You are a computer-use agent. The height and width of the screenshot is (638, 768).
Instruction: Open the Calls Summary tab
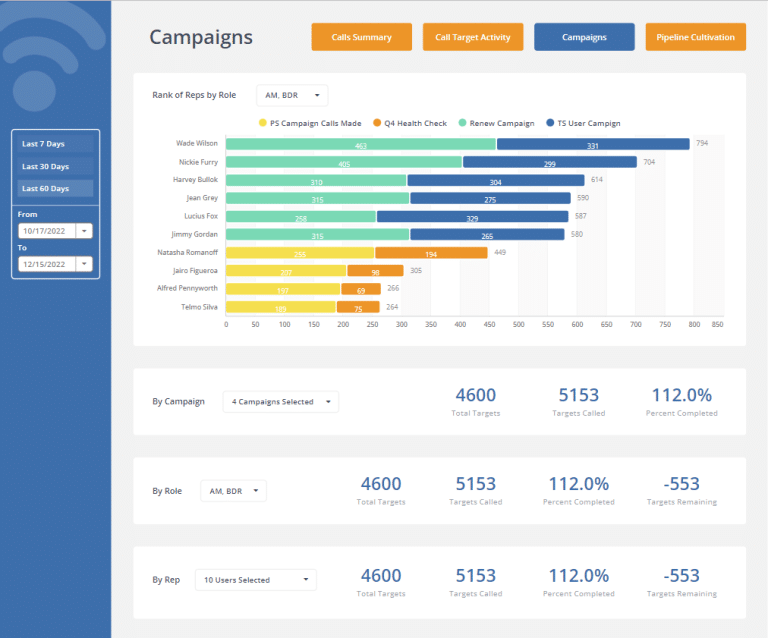click(x=361, y=37)
